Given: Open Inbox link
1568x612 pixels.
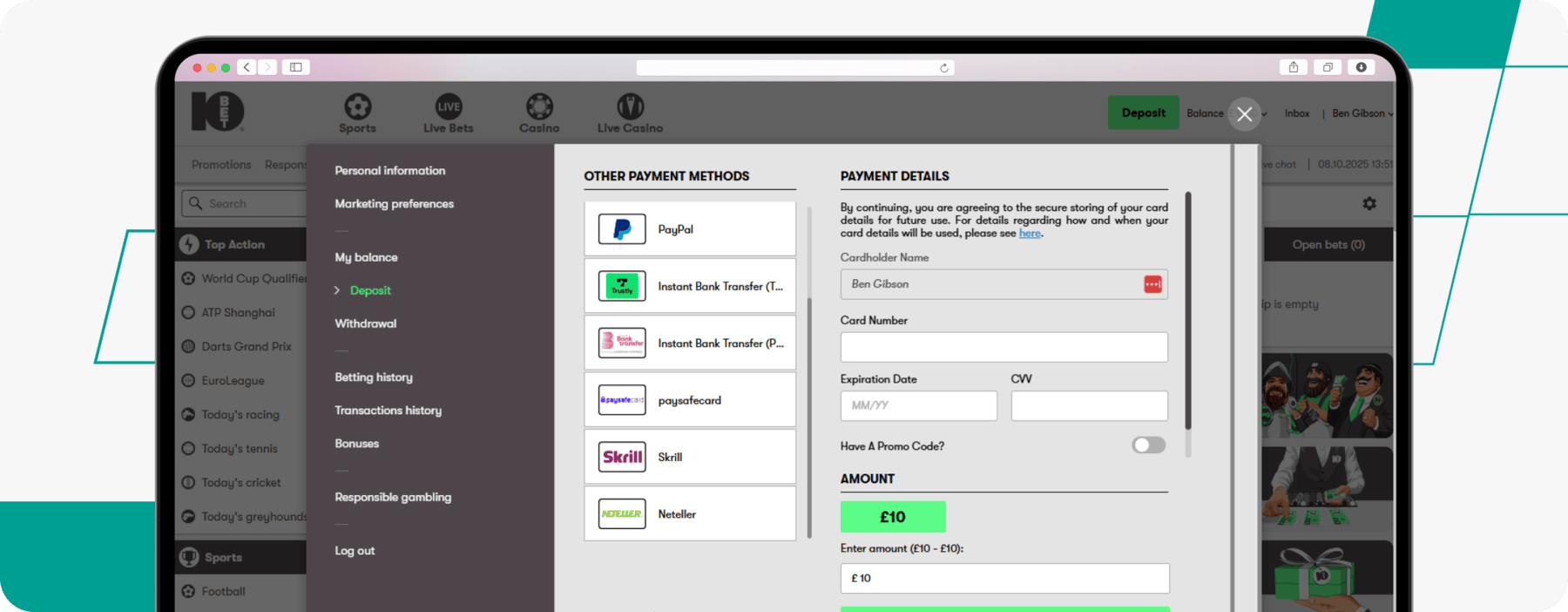Looking at the screenshot, I should tap(1297, 113).
